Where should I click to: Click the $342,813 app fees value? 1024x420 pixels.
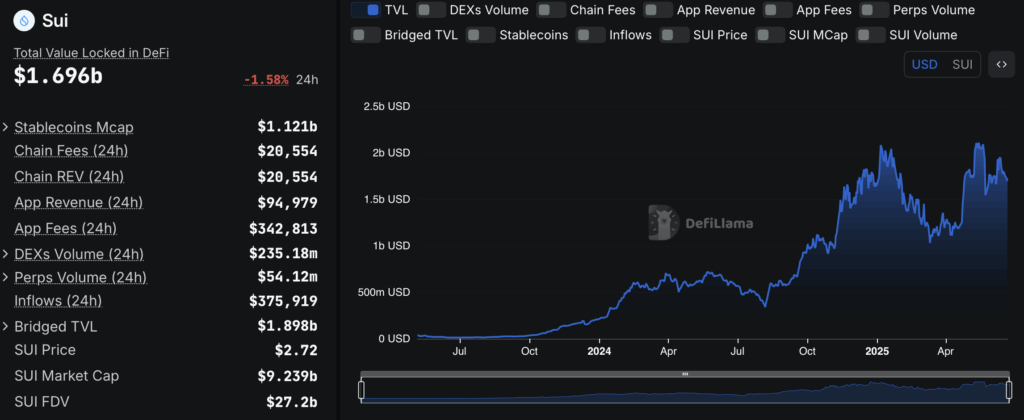283,229
